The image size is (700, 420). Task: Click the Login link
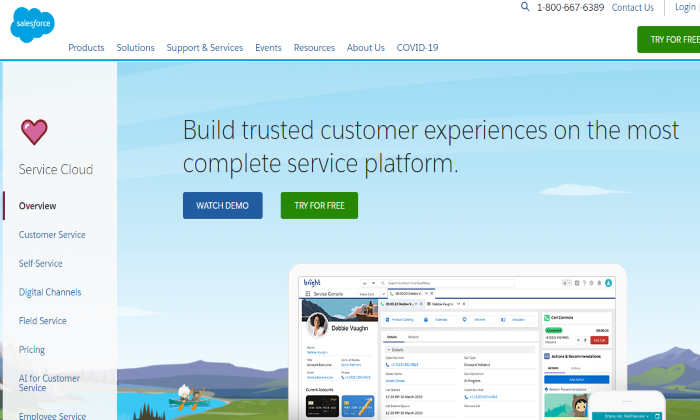click(x=685, y=7)
